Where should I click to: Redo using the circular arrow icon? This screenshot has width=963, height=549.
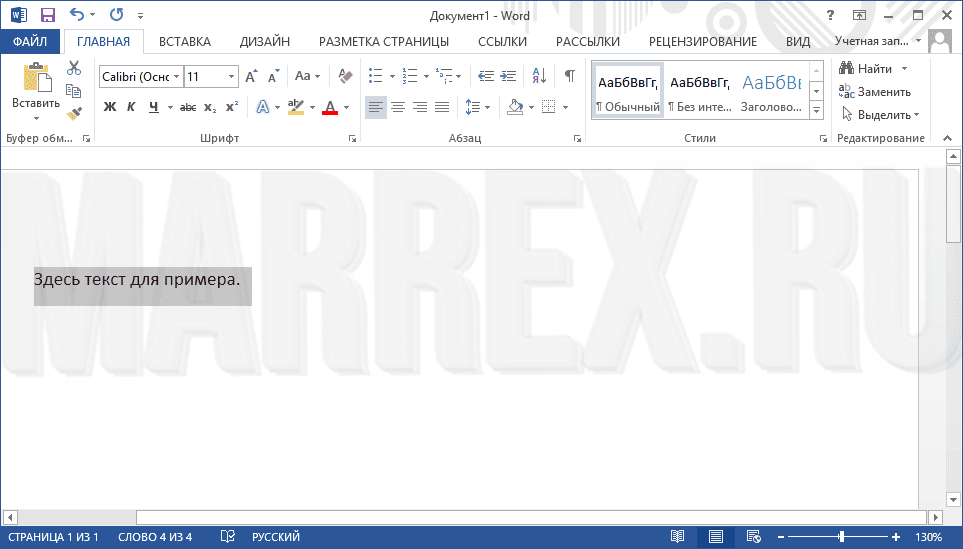pyautogui.click(x=116, y=15)
